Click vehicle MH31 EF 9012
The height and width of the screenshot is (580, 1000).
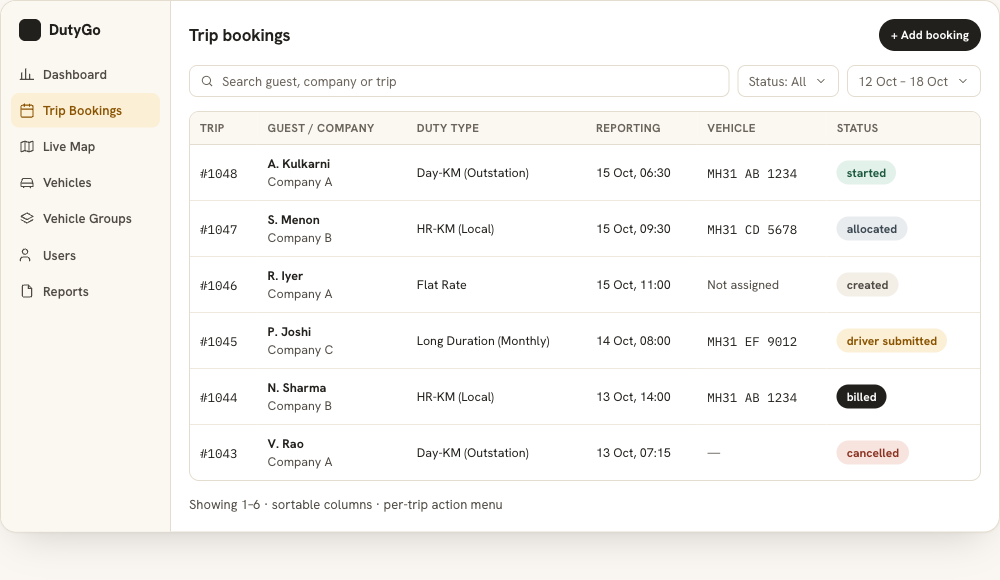point(752,342)
